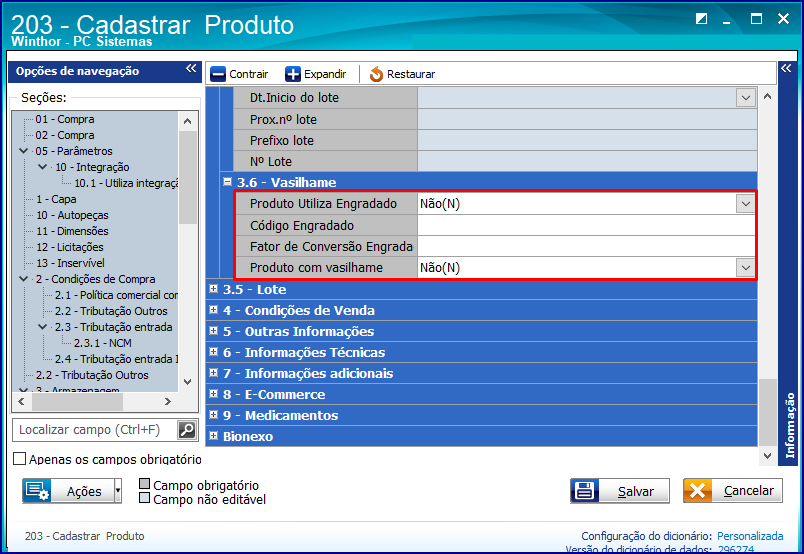Select 13 - Inservível tree item
The height and width of the screenshot is (554, 804).
[70, 263]
